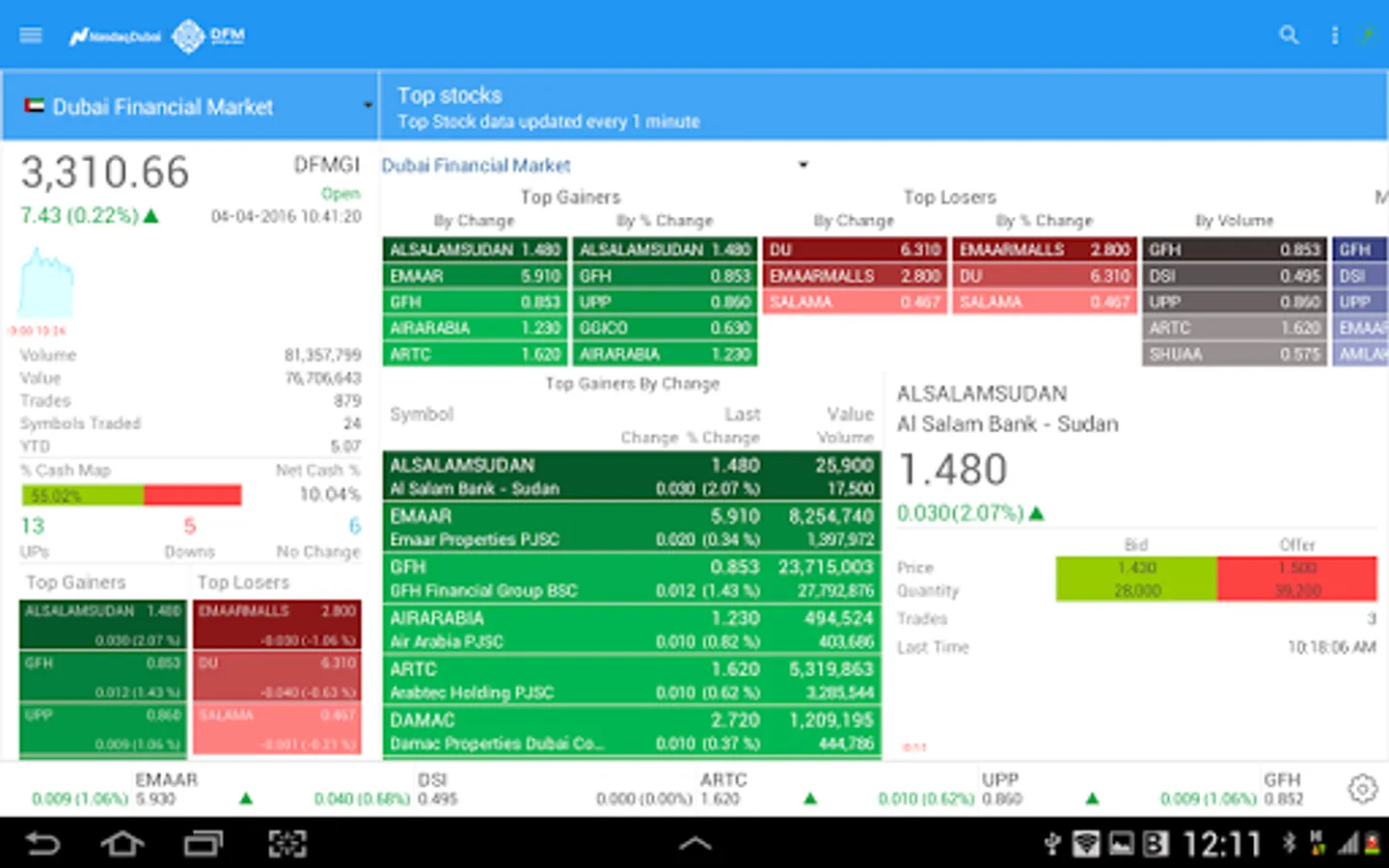1389x868 pixels.
Task: Open DU card in left Top Losers
Action: pos(278,677)
